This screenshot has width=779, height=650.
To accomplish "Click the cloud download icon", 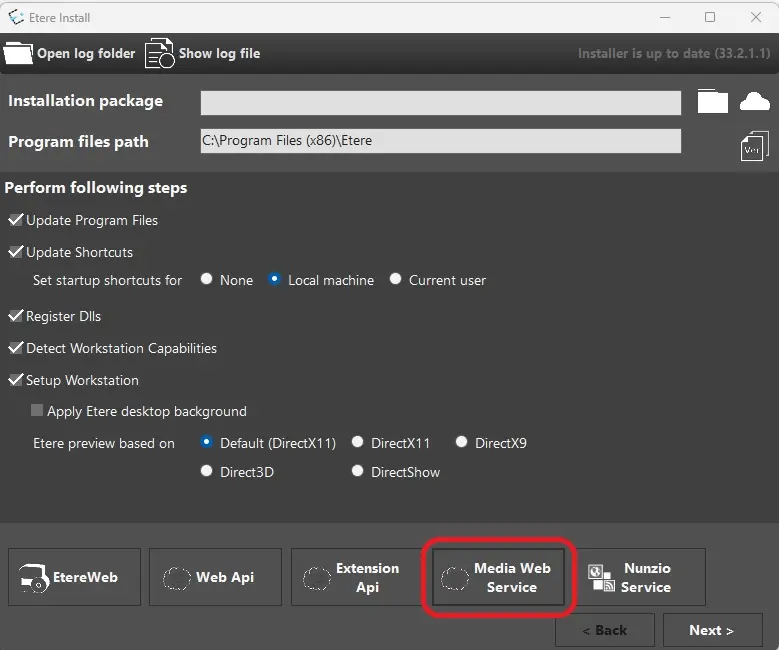I will click(x=754, y=102).
